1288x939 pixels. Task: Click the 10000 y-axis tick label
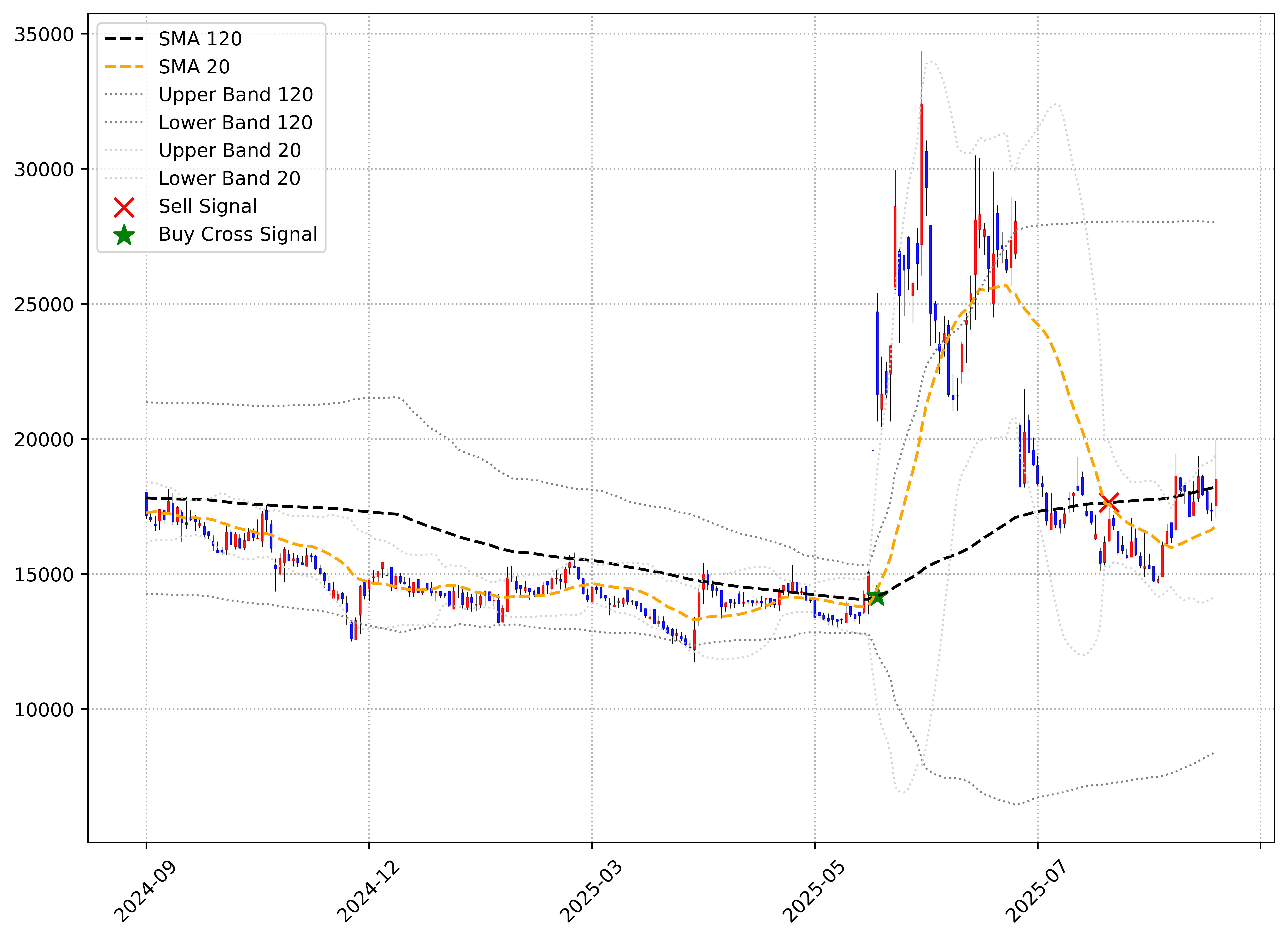[x=44, y=709]
